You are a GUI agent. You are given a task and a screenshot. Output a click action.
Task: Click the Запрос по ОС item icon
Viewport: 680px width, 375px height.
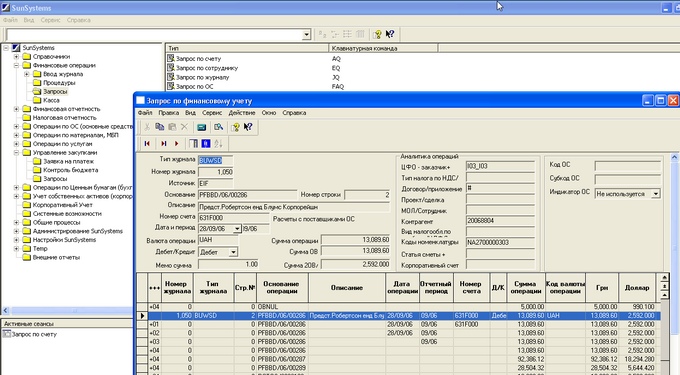click(x=171, y=86)
